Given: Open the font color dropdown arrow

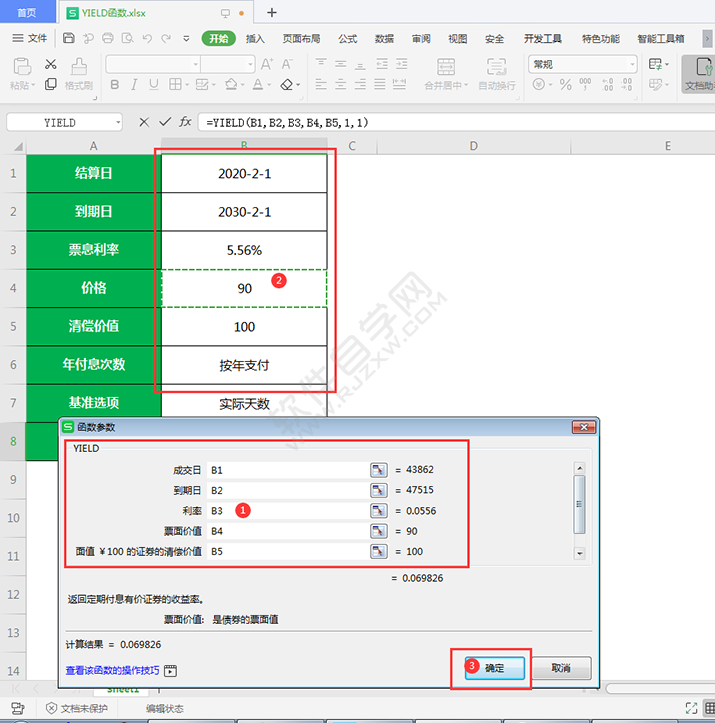Looking at the screenshot, I should [269, 85].
